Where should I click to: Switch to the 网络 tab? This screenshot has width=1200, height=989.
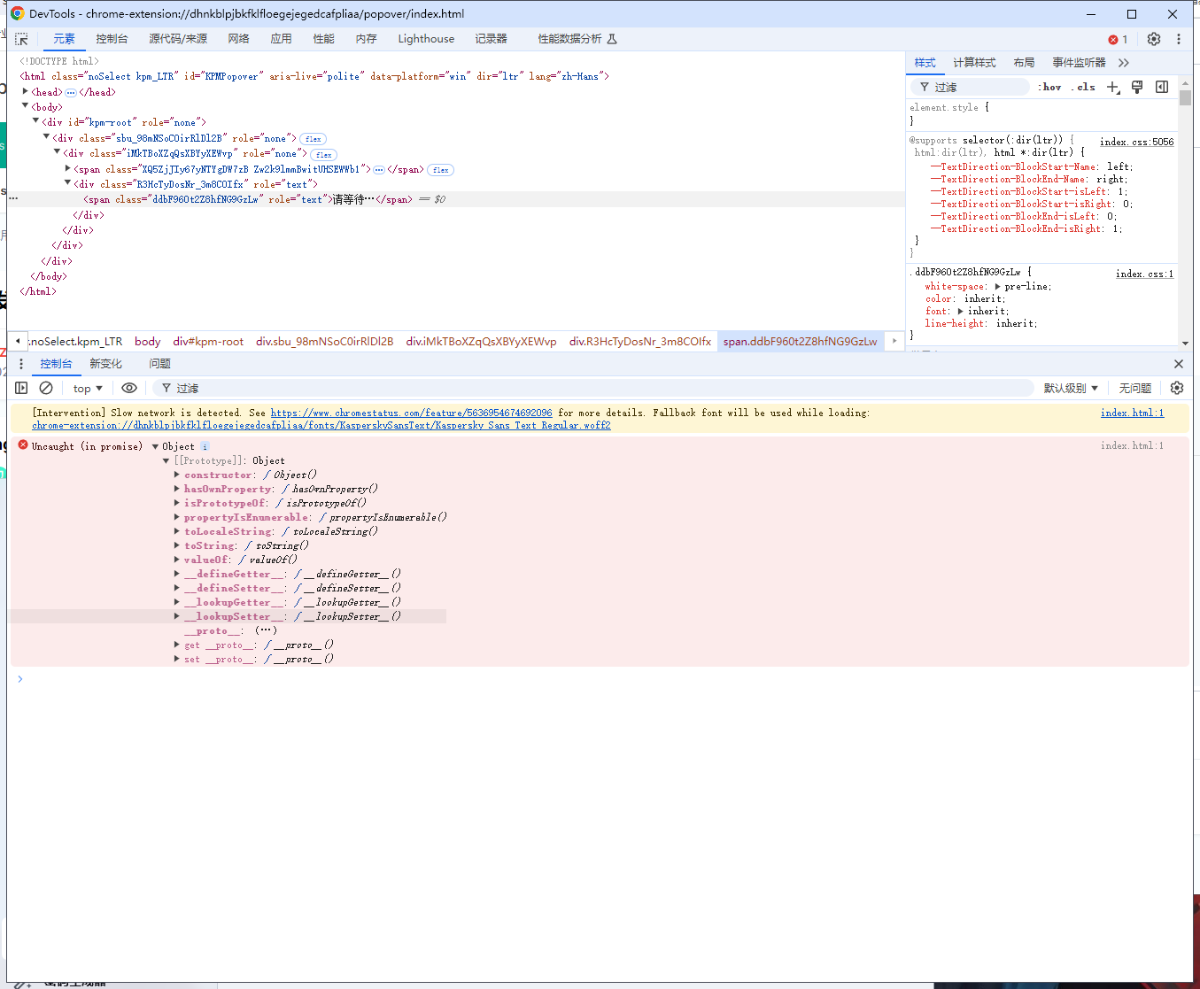pyautogui.click(x=238, y=39)
